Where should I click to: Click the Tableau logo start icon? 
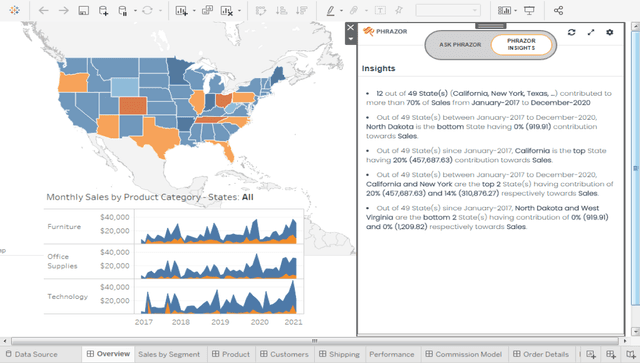click(14, 10)
